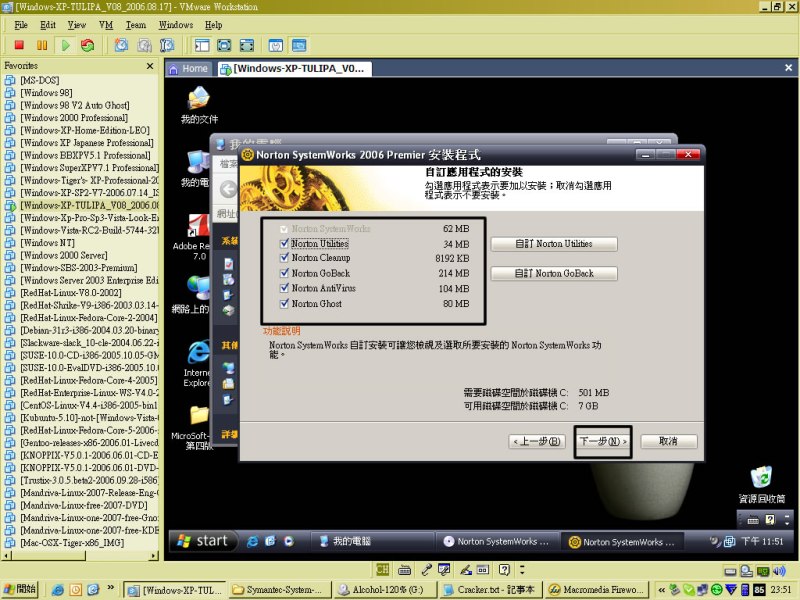Click the host 開始 start button

click(x=20, y=589)
